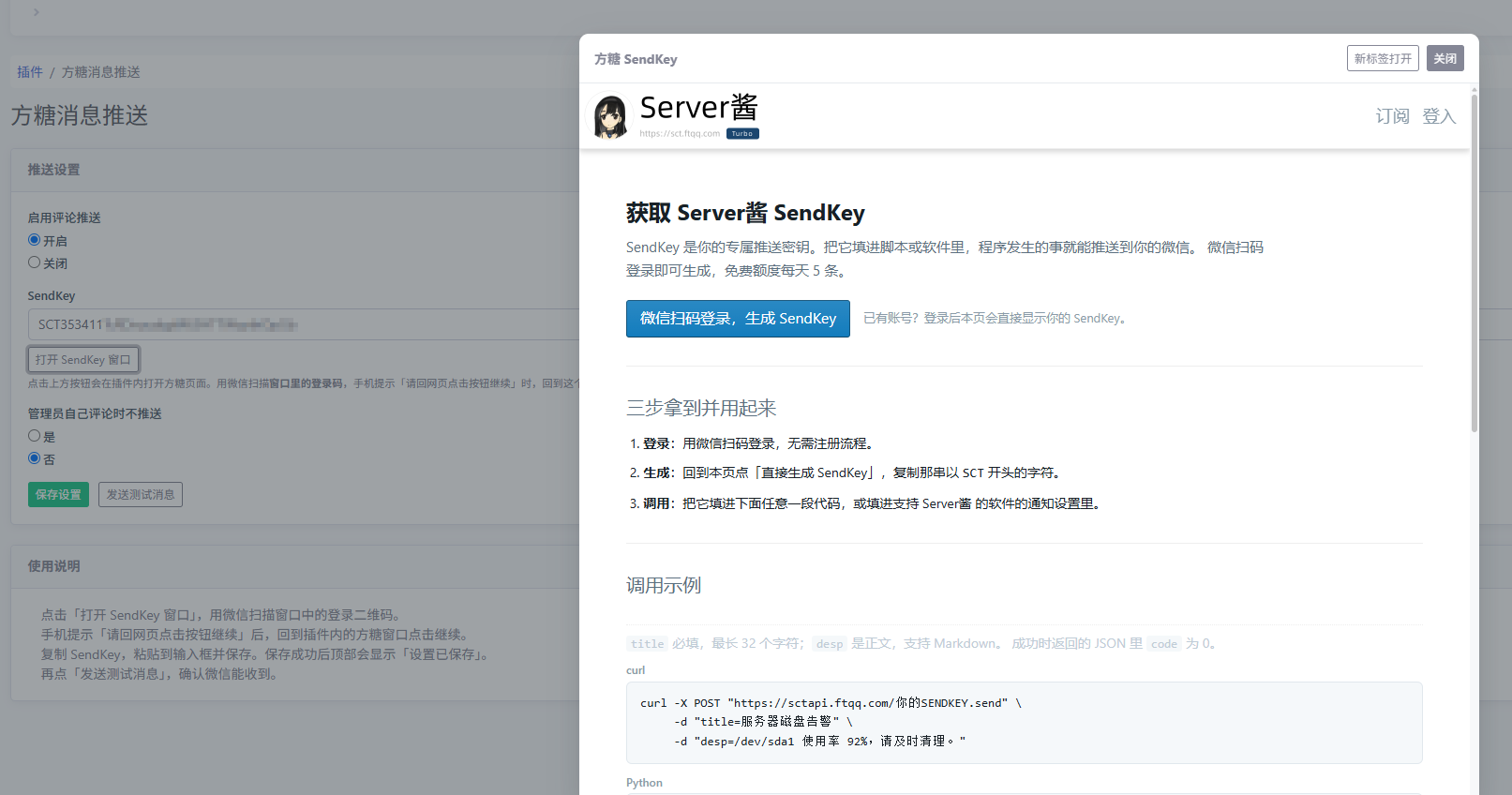Select 否 for 管理员自己评论时不推送

point(35,458)
